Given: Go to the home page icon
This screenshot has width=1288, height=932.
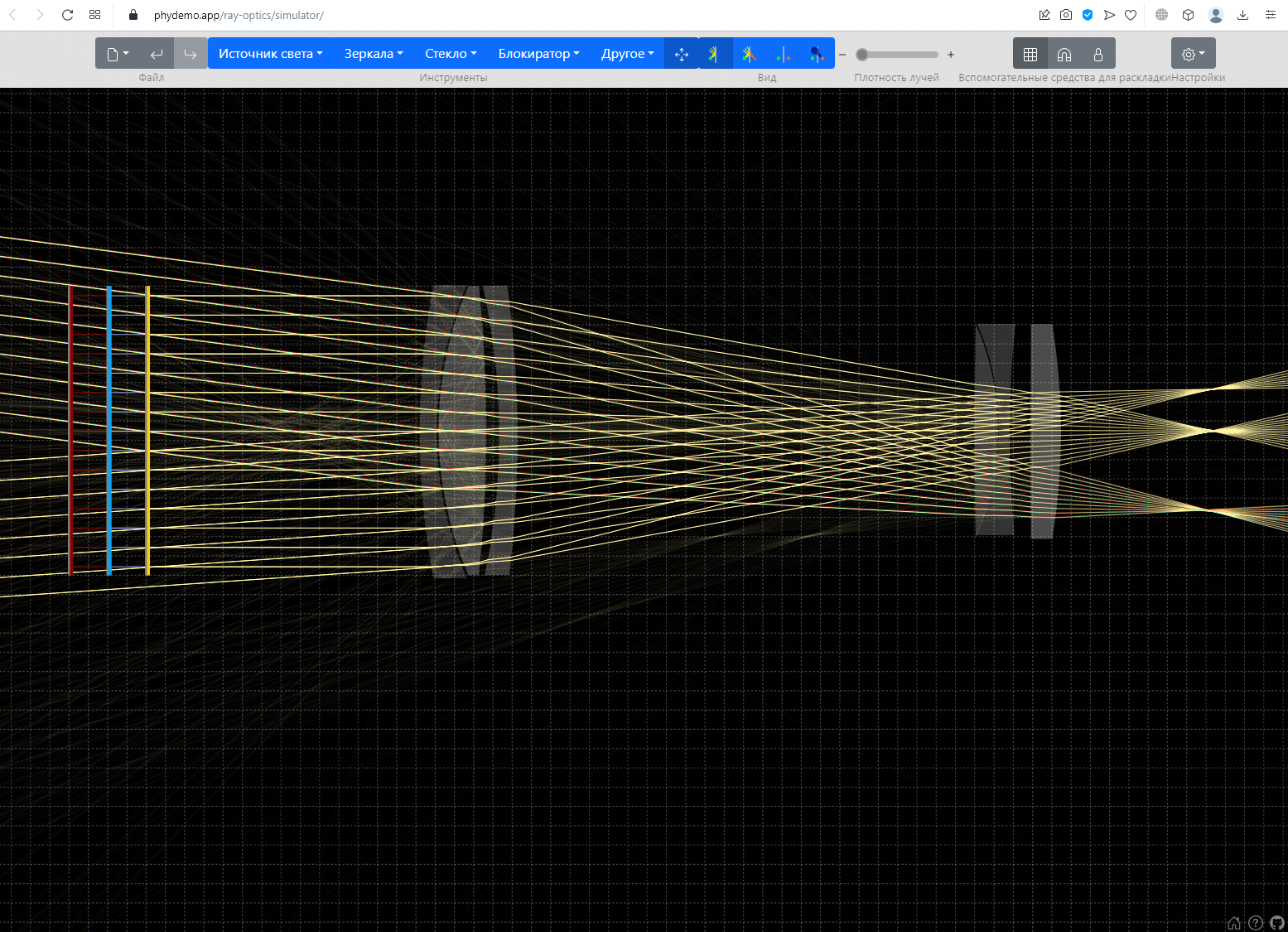Looking at the screenshot, I should [x=1234, y=923].
